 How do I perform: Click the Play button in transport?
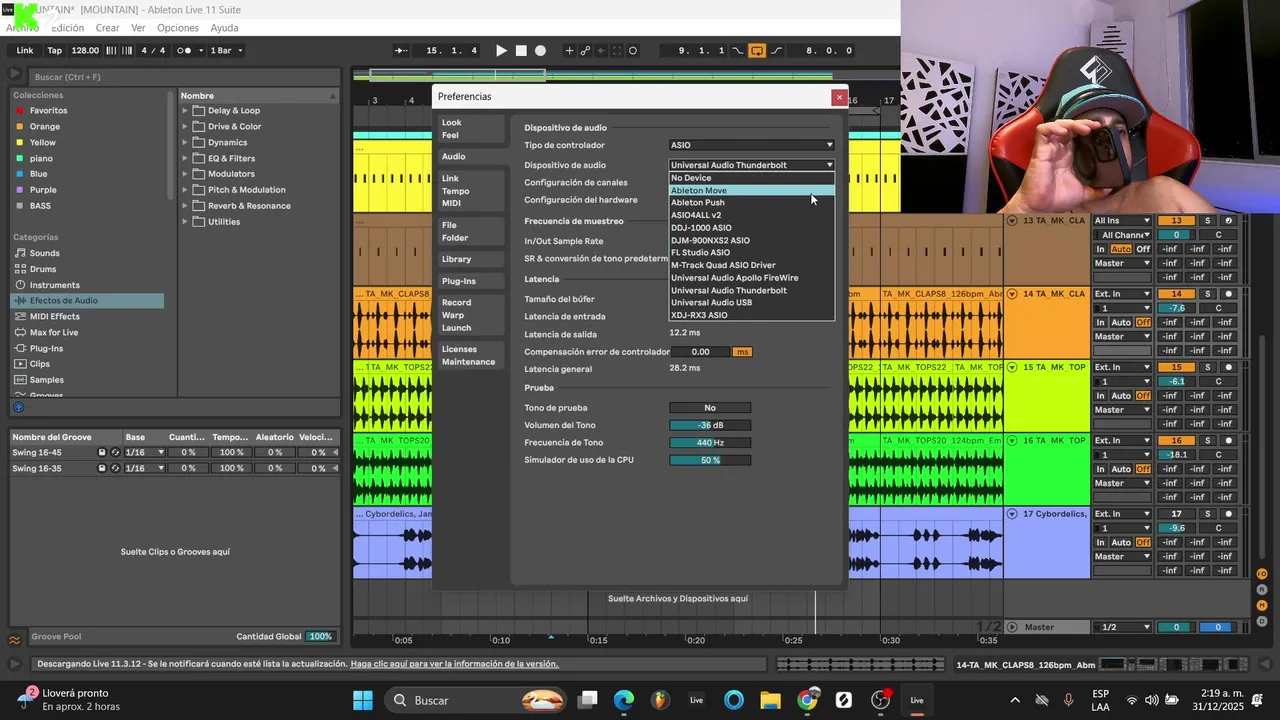tap(502, 50)
